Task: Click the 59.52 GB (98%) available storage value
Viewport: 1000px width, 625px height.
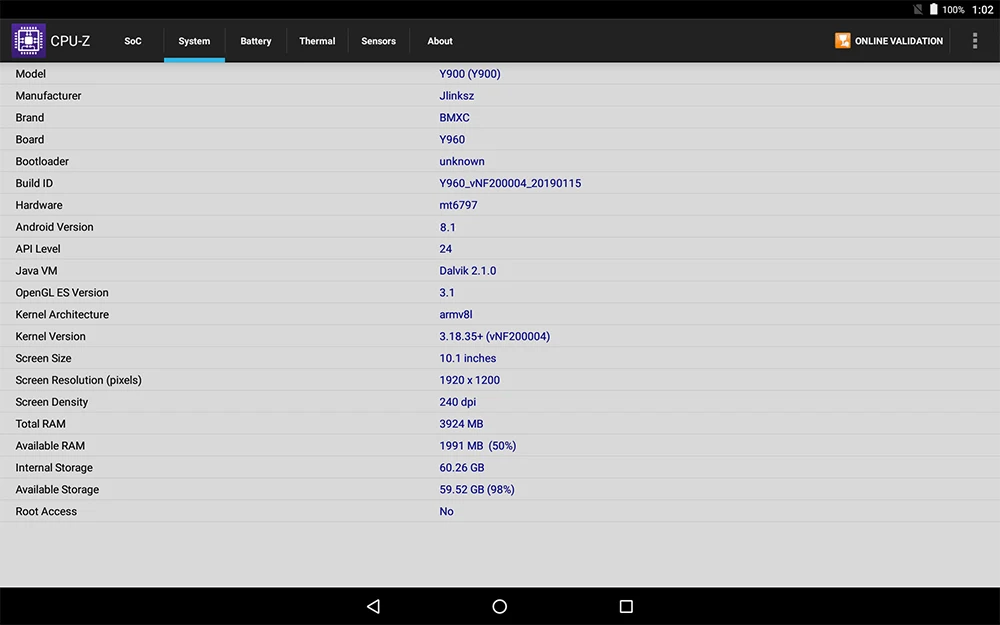Action: 477,489
